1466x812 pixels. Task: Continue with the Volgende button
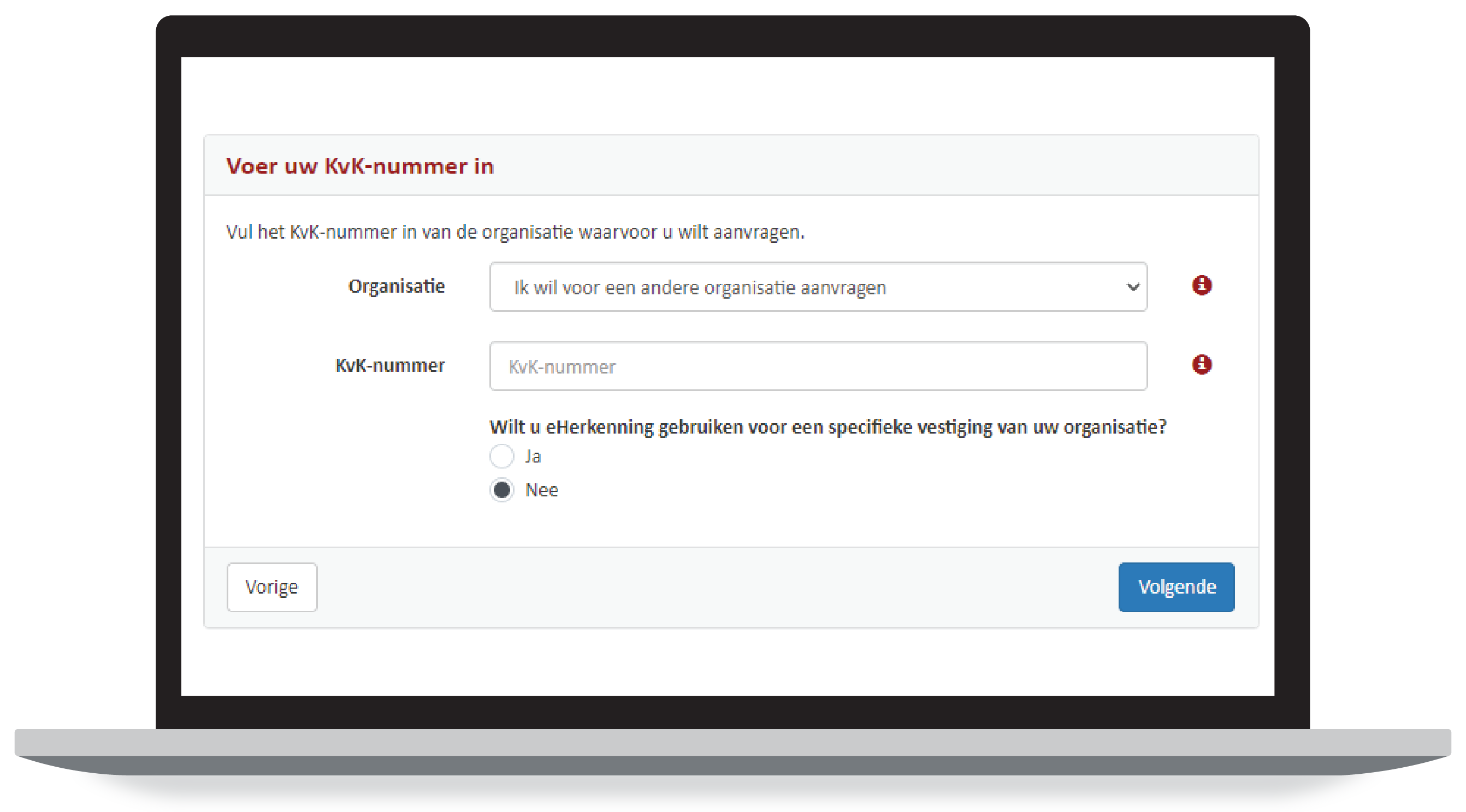click(1177, 586)
